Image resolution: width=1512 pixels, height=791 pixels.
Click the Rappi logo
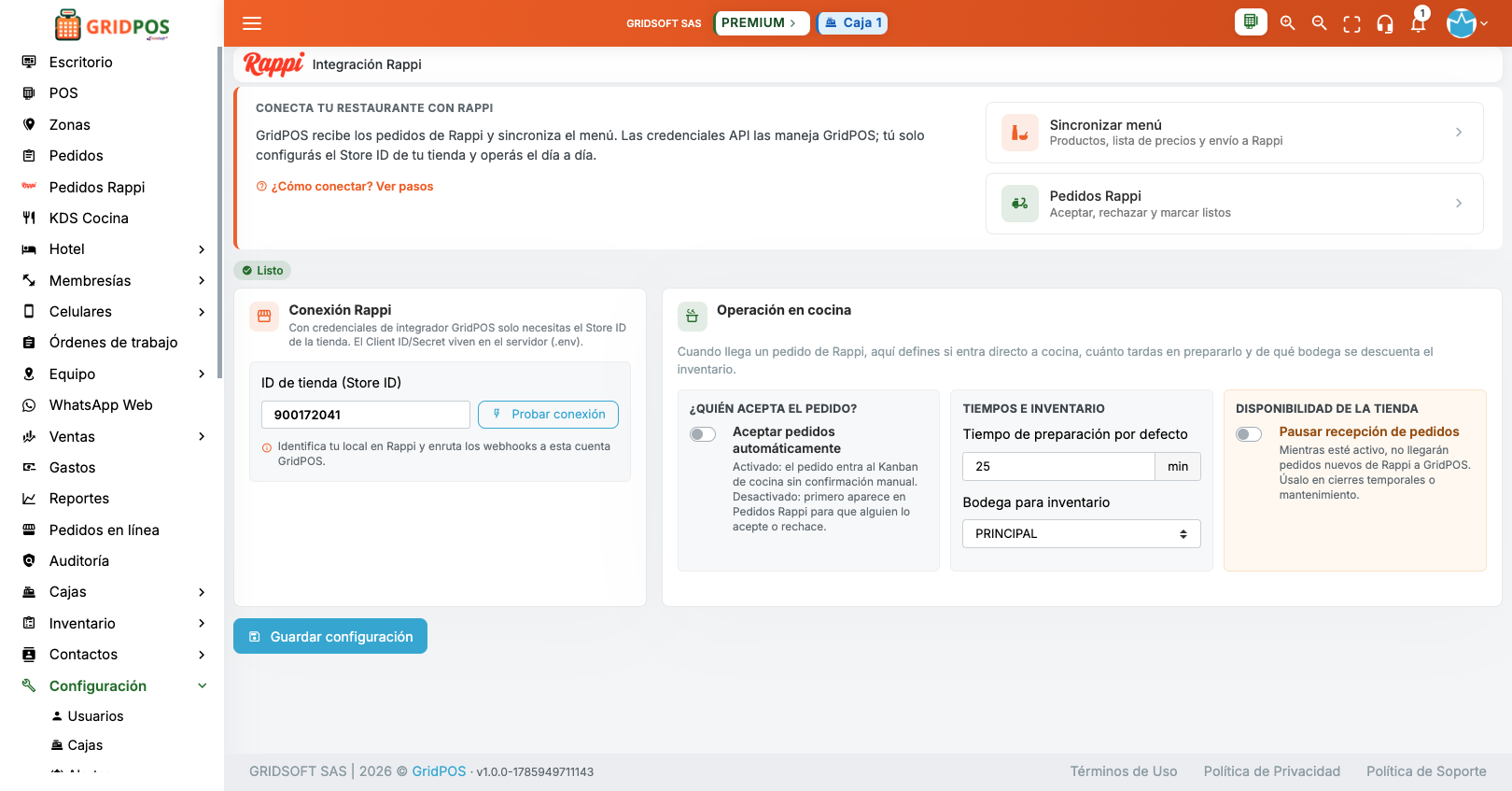(x=273, y=64)
